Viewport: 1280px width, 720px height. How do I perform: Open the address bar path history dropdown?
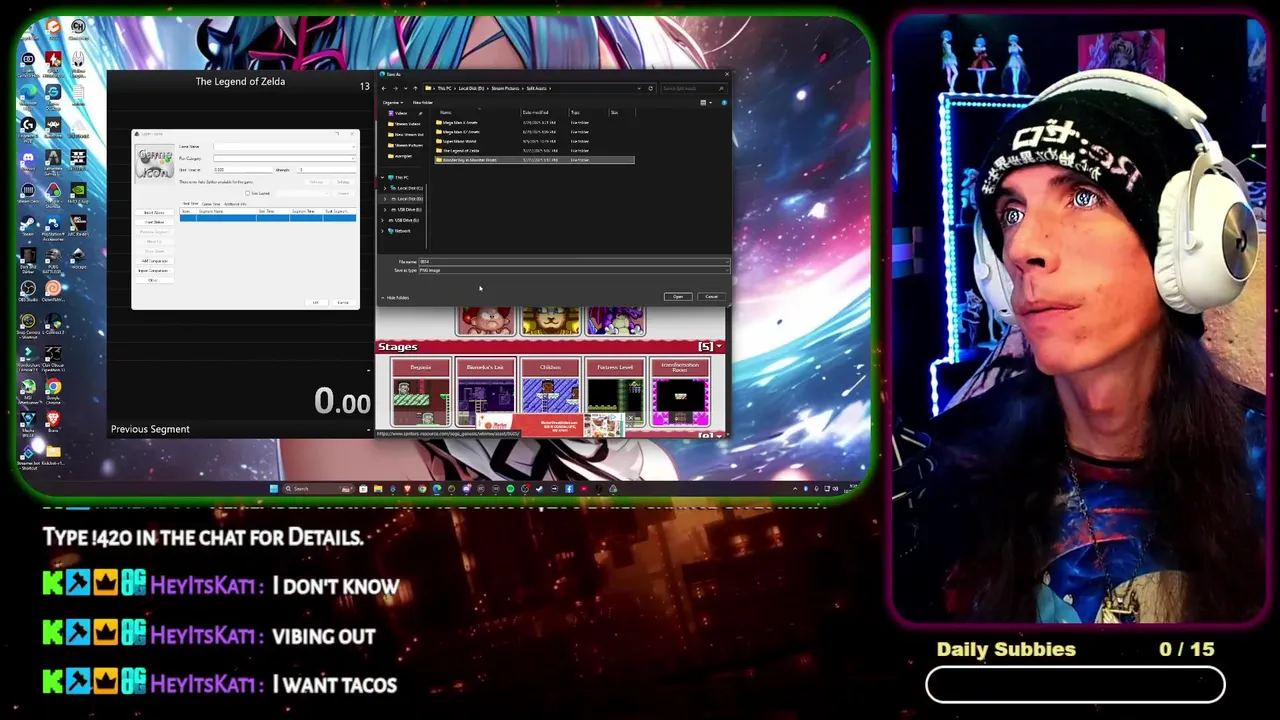(x=639, y=88)
